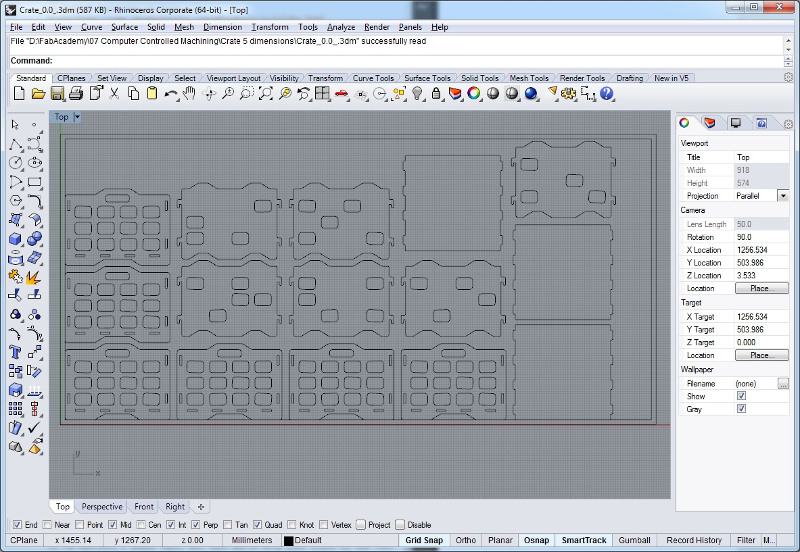This screenshot has height=552, width=800.
Task: Select the Cut scissors icon
Action: pyautogui.click(x=114, y=93)
